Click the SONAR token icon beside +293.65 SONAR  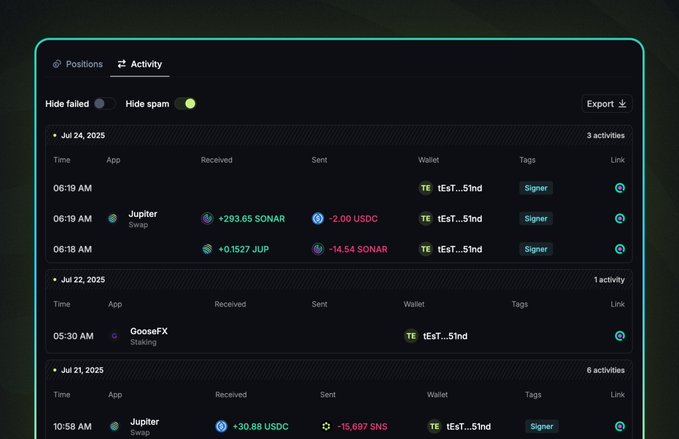click(207, 219)
